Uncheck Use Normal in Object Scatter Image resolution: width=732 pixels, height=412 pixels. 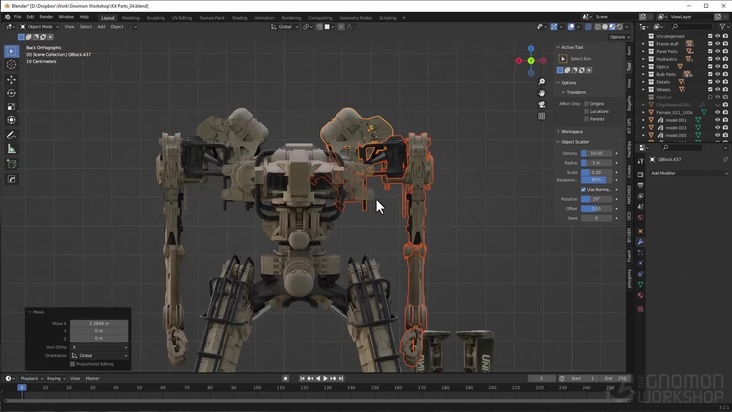[x=583, y=189]
